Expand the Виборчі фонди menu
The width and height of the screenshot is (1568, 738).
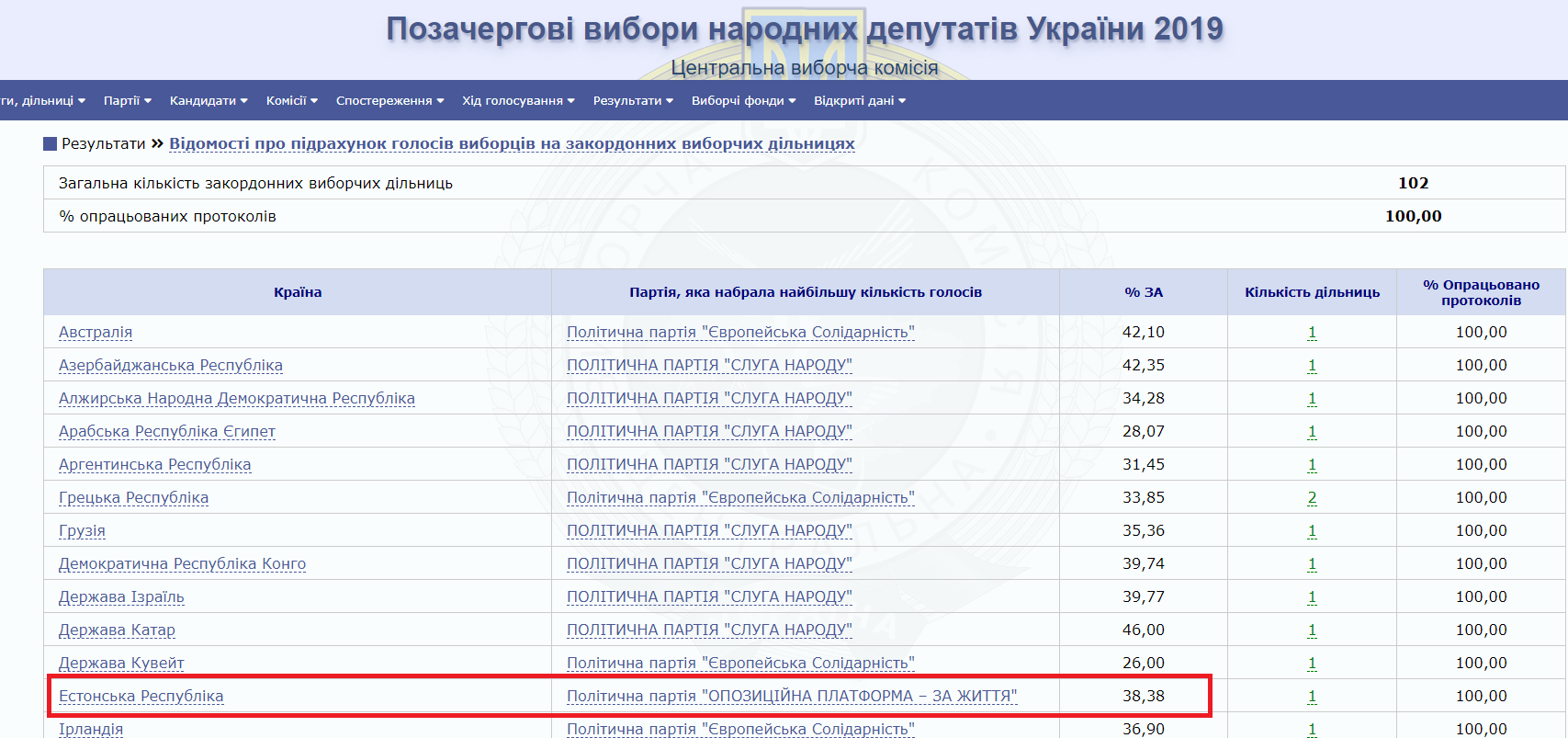point(743,101)
